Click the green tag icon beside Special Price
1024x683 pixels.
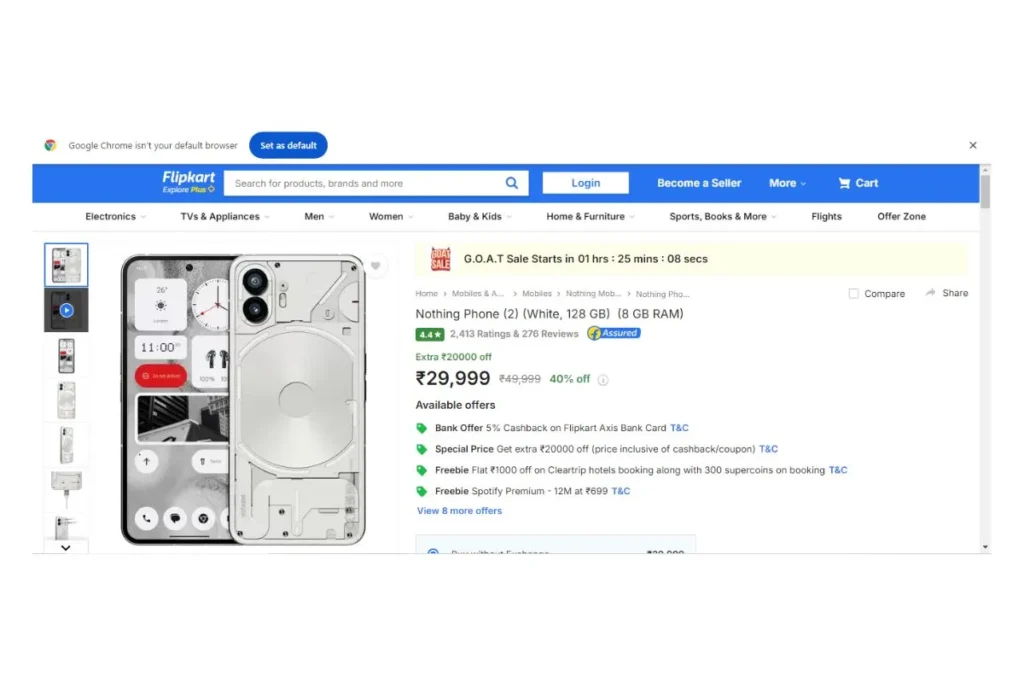[x=422, y=449]
